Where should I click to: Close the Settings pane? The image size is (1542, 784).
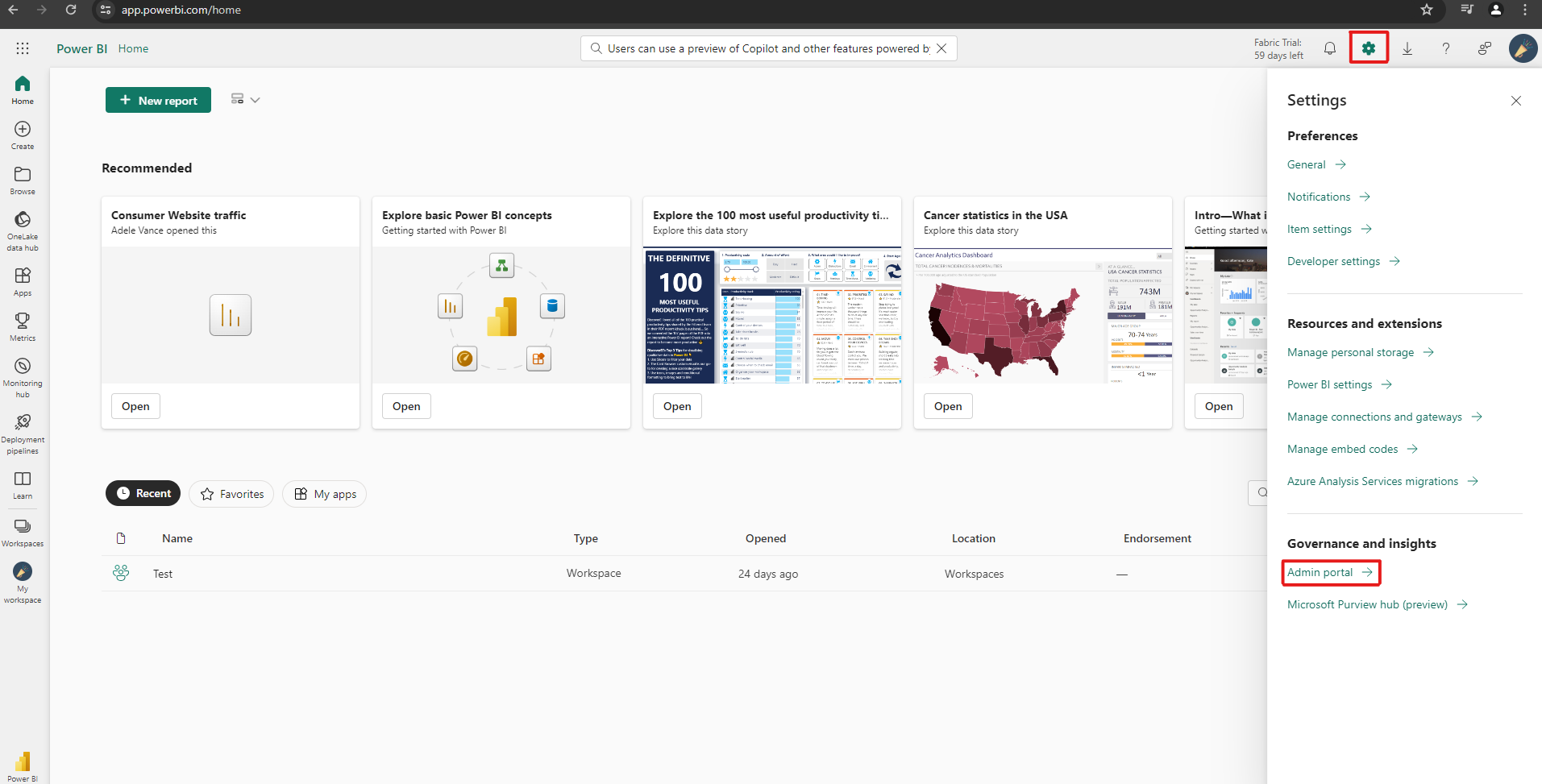[1515, 100]
